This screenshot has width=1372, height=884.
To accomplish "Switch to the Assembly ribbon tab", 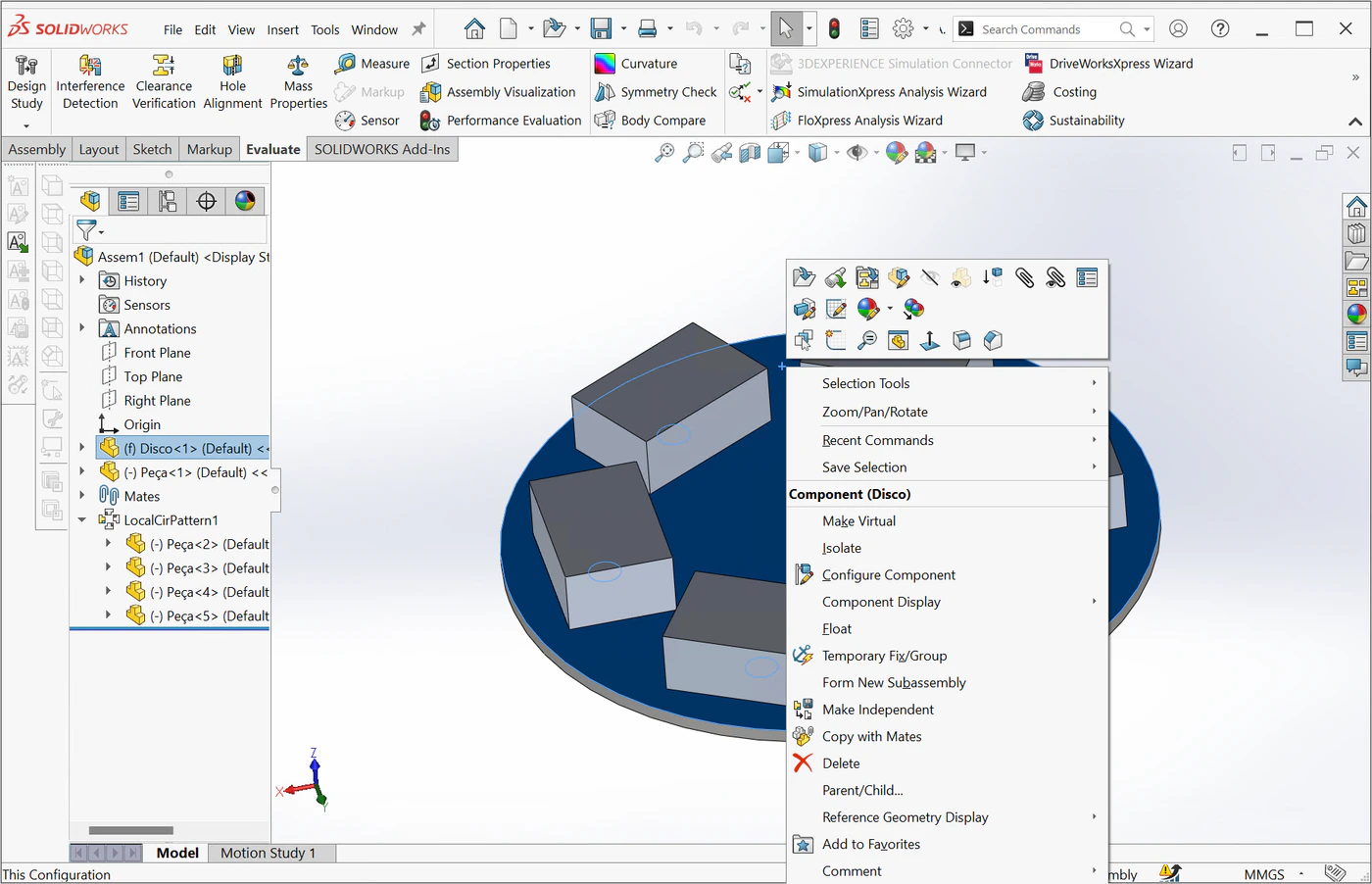I will tap(36, 149).
